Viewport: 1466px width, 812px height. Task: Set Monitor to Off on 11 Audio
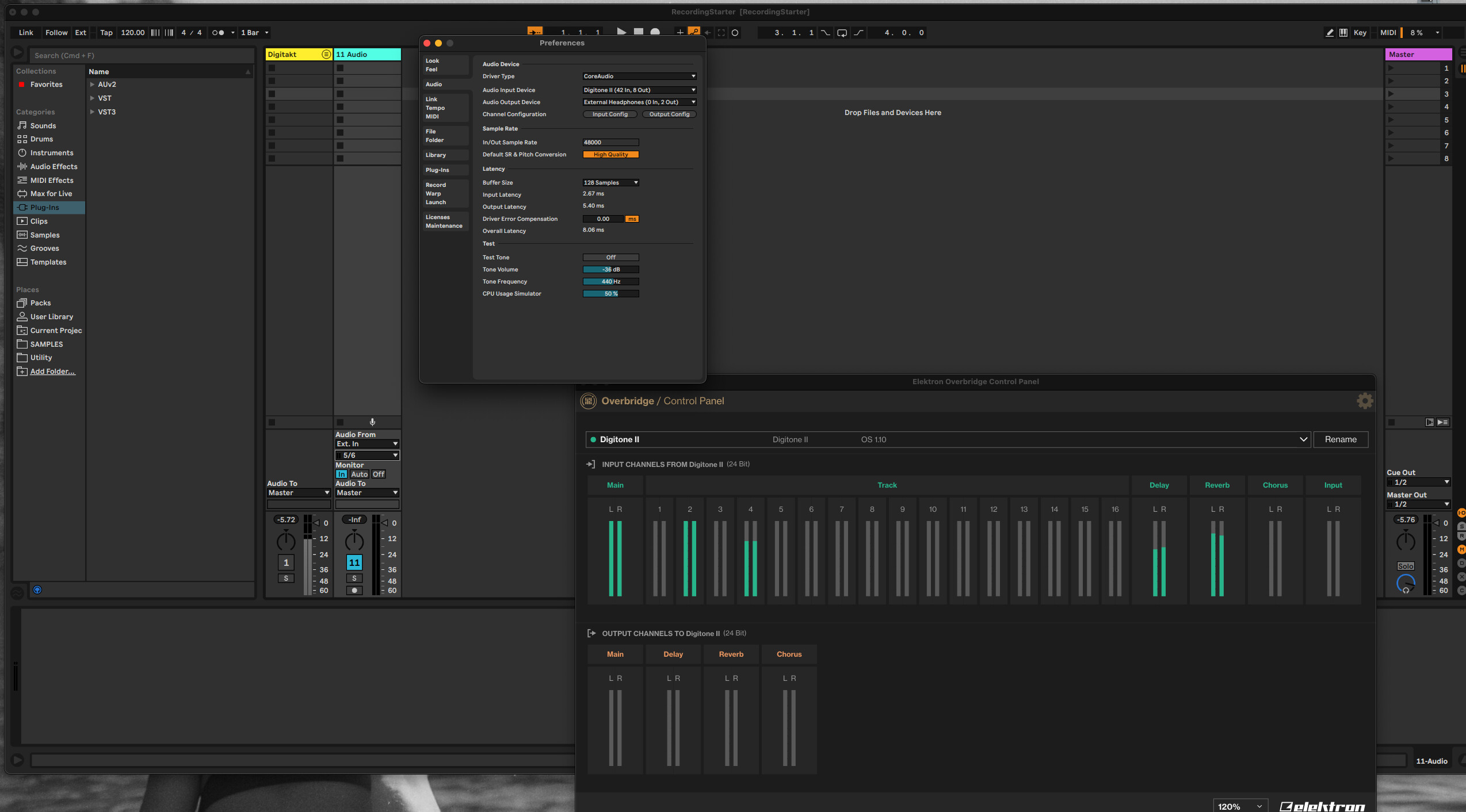378,474
